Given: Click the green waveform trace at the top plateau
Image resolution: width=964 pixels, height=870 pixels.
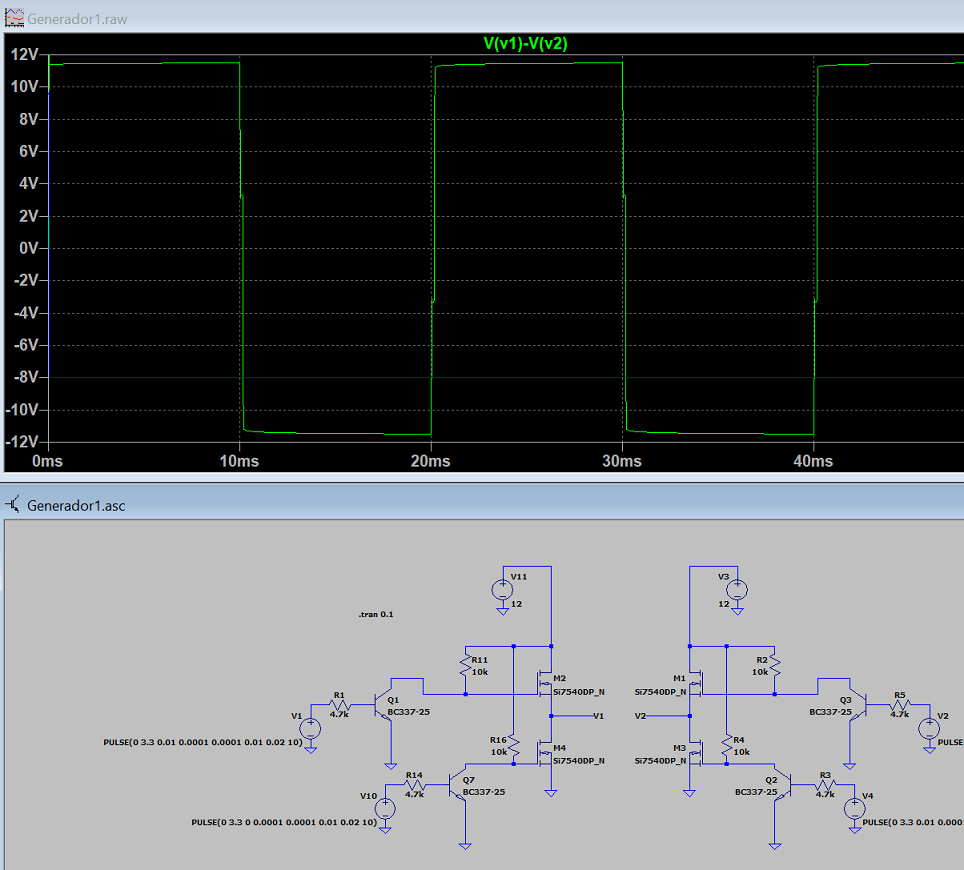Looking at the screenshot, I should [144, 63].
